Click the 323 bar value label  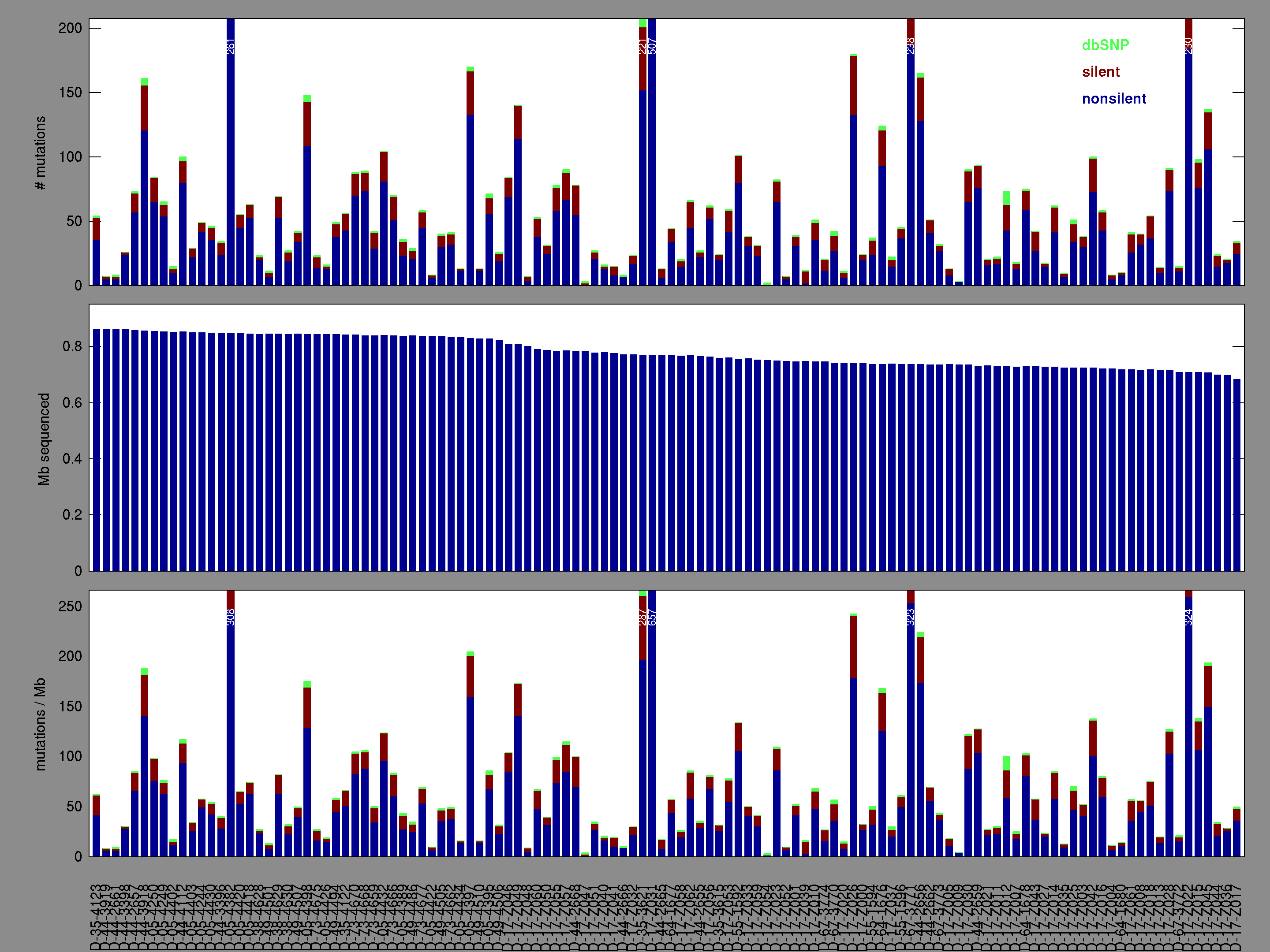[911, 617]
